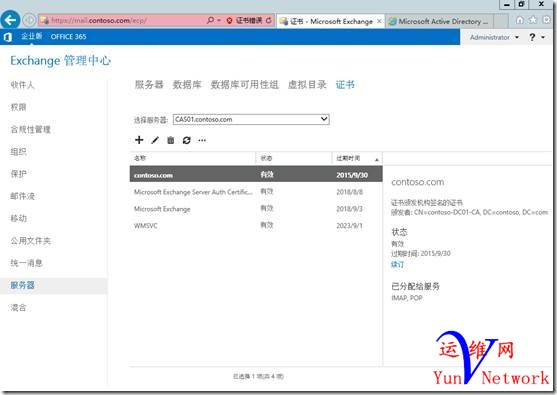Click the 2018/9/3 expiration date cell
557x395 pixels.
tap(350, 209)
